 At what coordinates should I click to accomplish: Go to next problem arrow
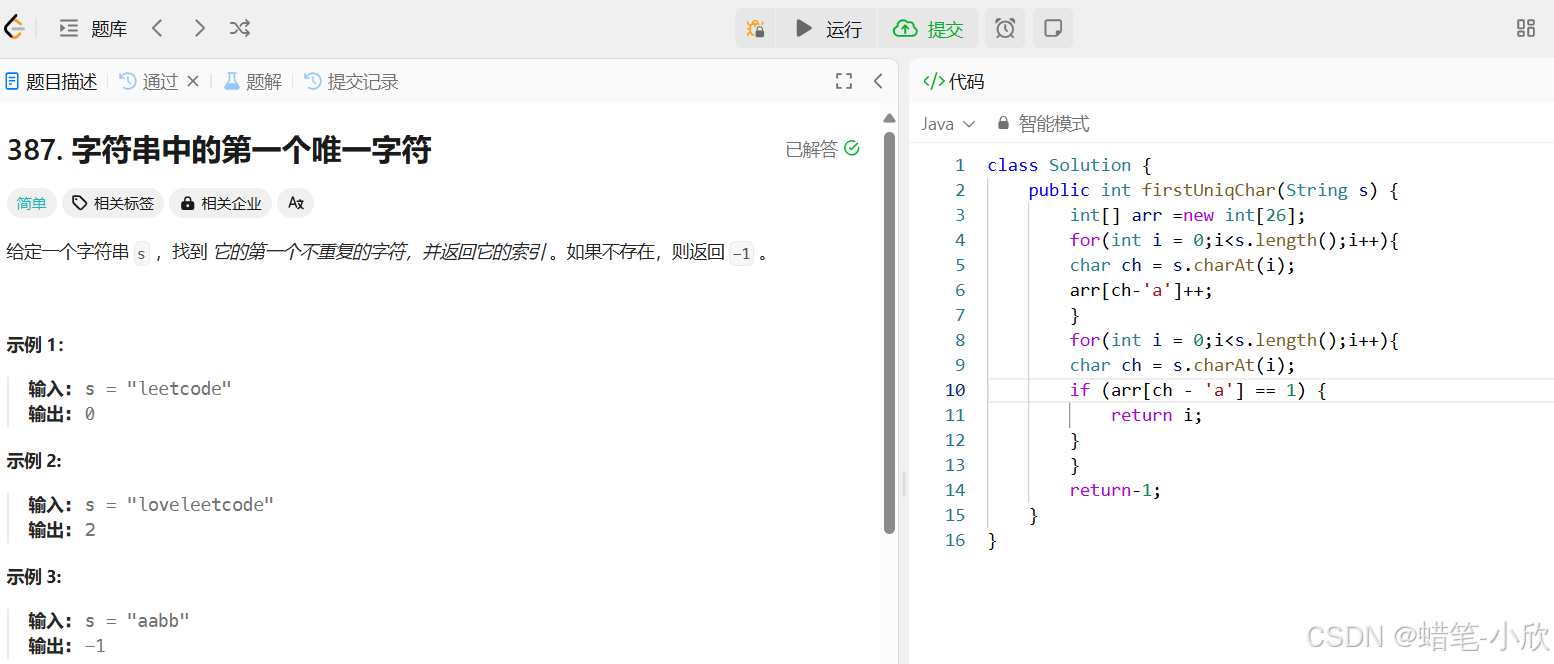[x=199, y=29]
